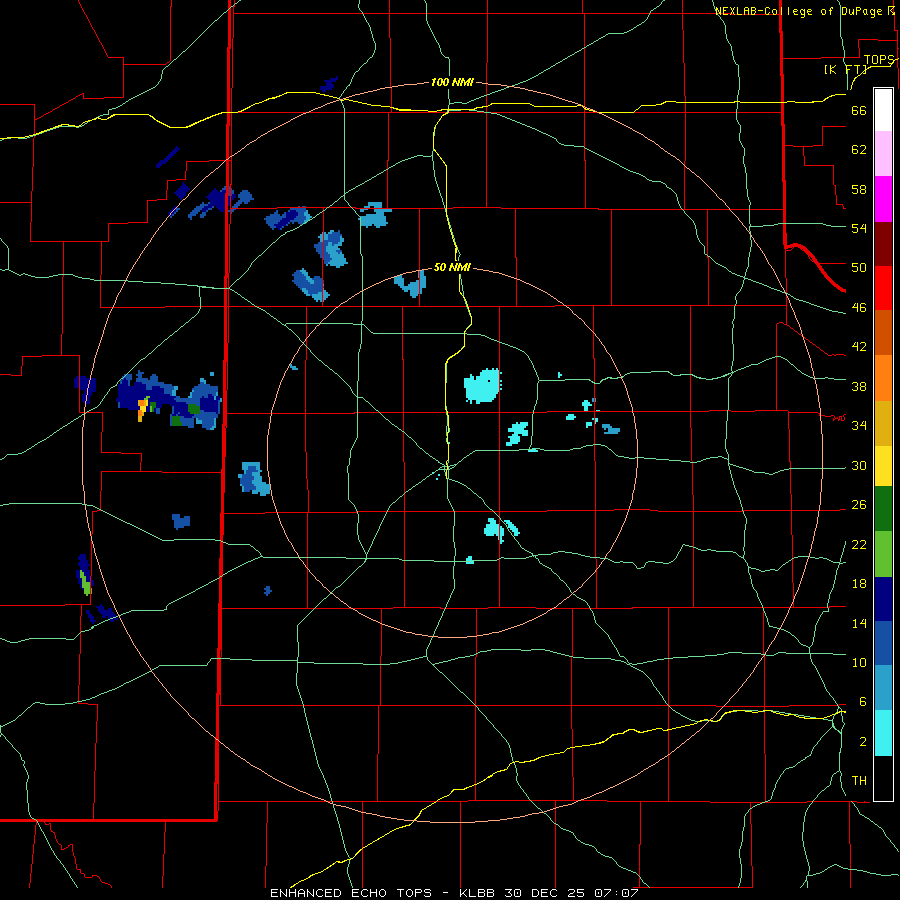Click the "TH" legend label
The image size is (900, 900).
[x=859, y=781]
